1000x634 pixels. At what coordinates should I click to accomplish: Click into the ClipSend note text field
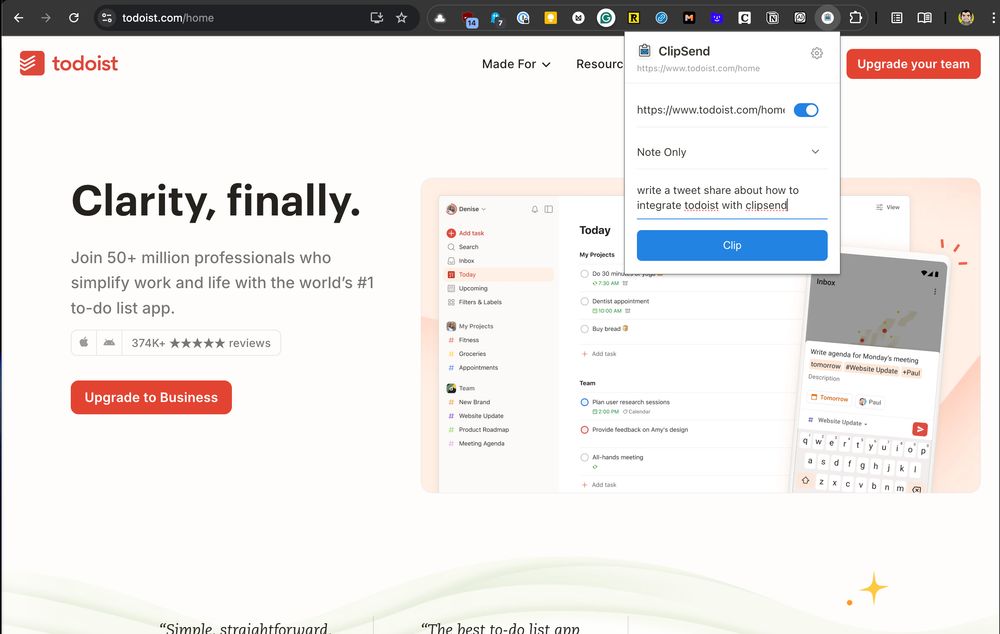click(x=732, y=198)
